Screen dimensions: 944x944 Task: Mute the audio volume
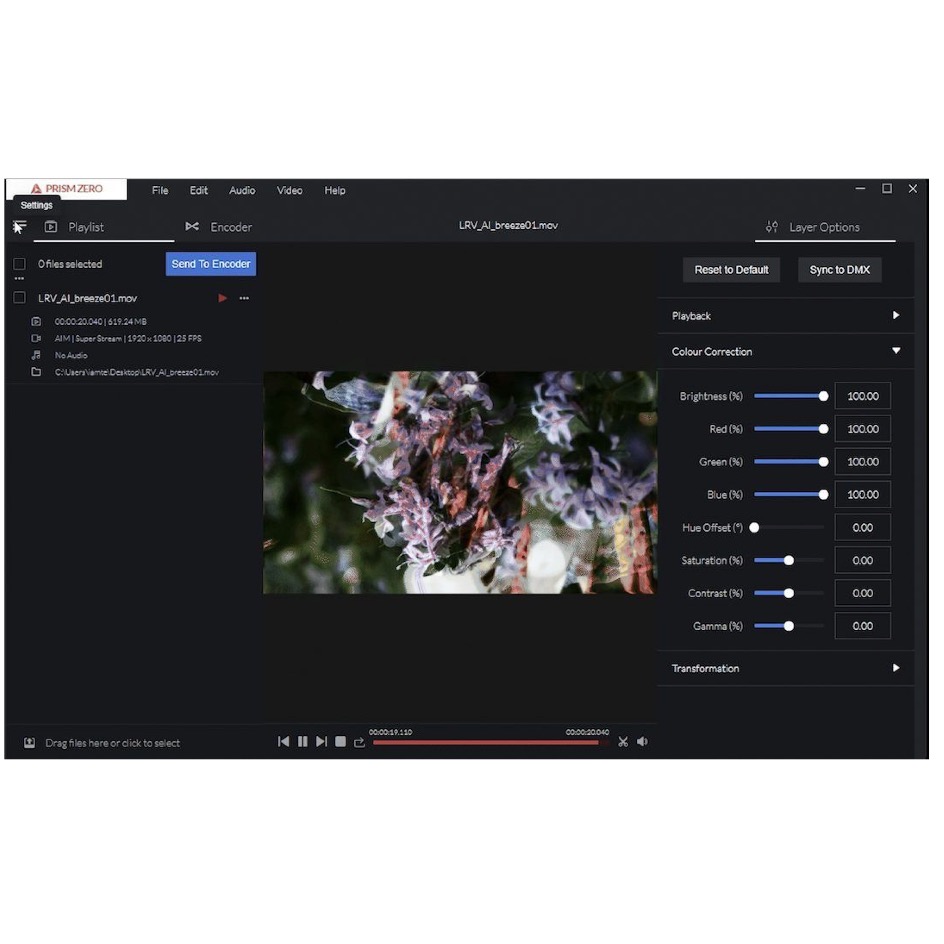(x=642, y=742)
